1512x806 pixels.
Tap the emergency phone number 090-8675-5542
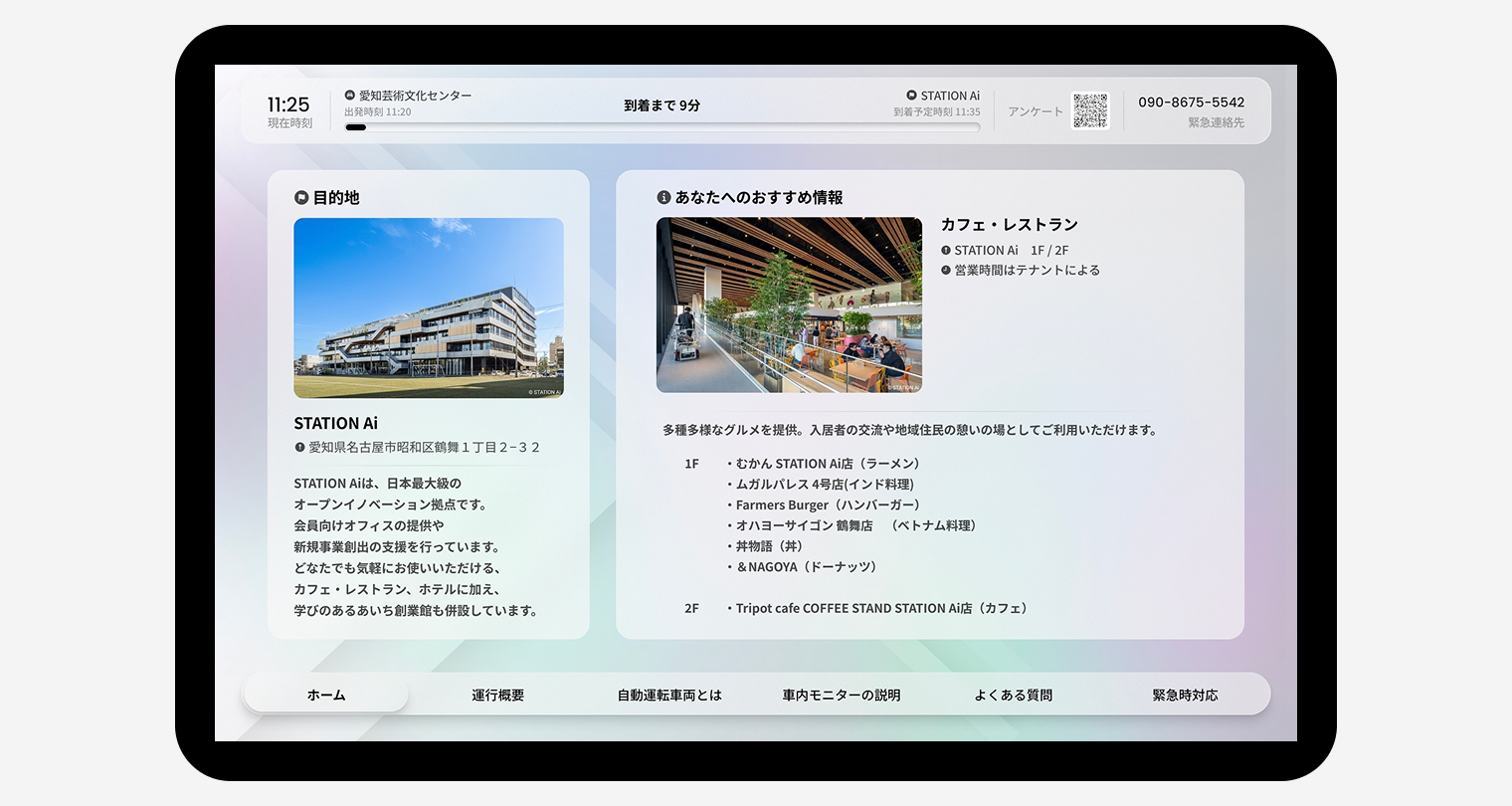point(1191,102)
